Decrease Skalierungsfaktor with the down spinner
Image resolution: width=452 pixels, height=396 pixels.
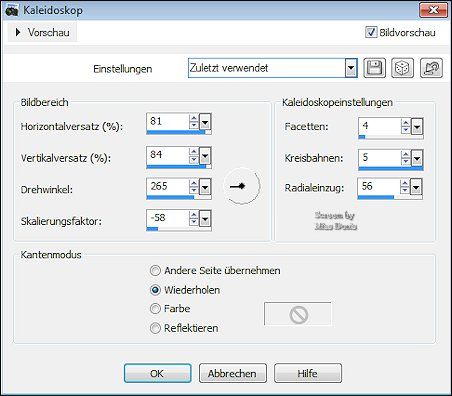194,223
